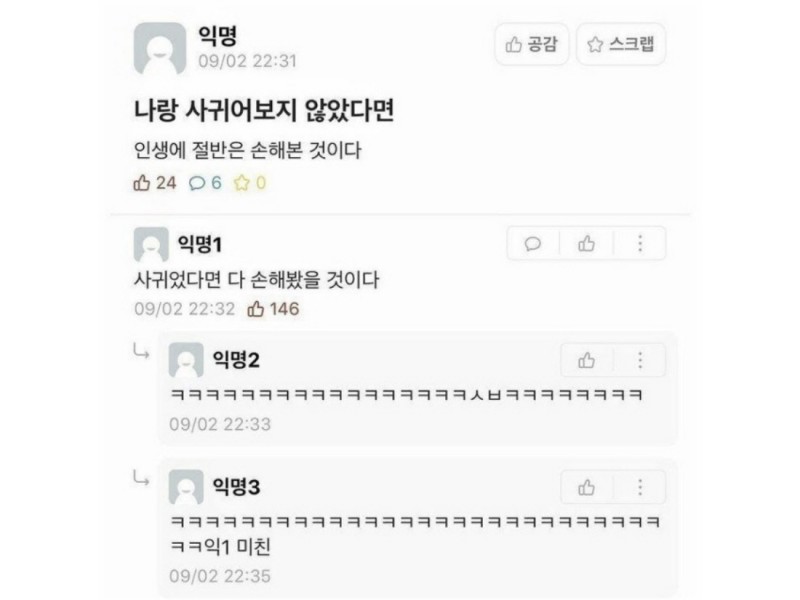This screenshot has height=600, width=800.
Task: Click the post author's profile avatar
Action: point(160,48)
